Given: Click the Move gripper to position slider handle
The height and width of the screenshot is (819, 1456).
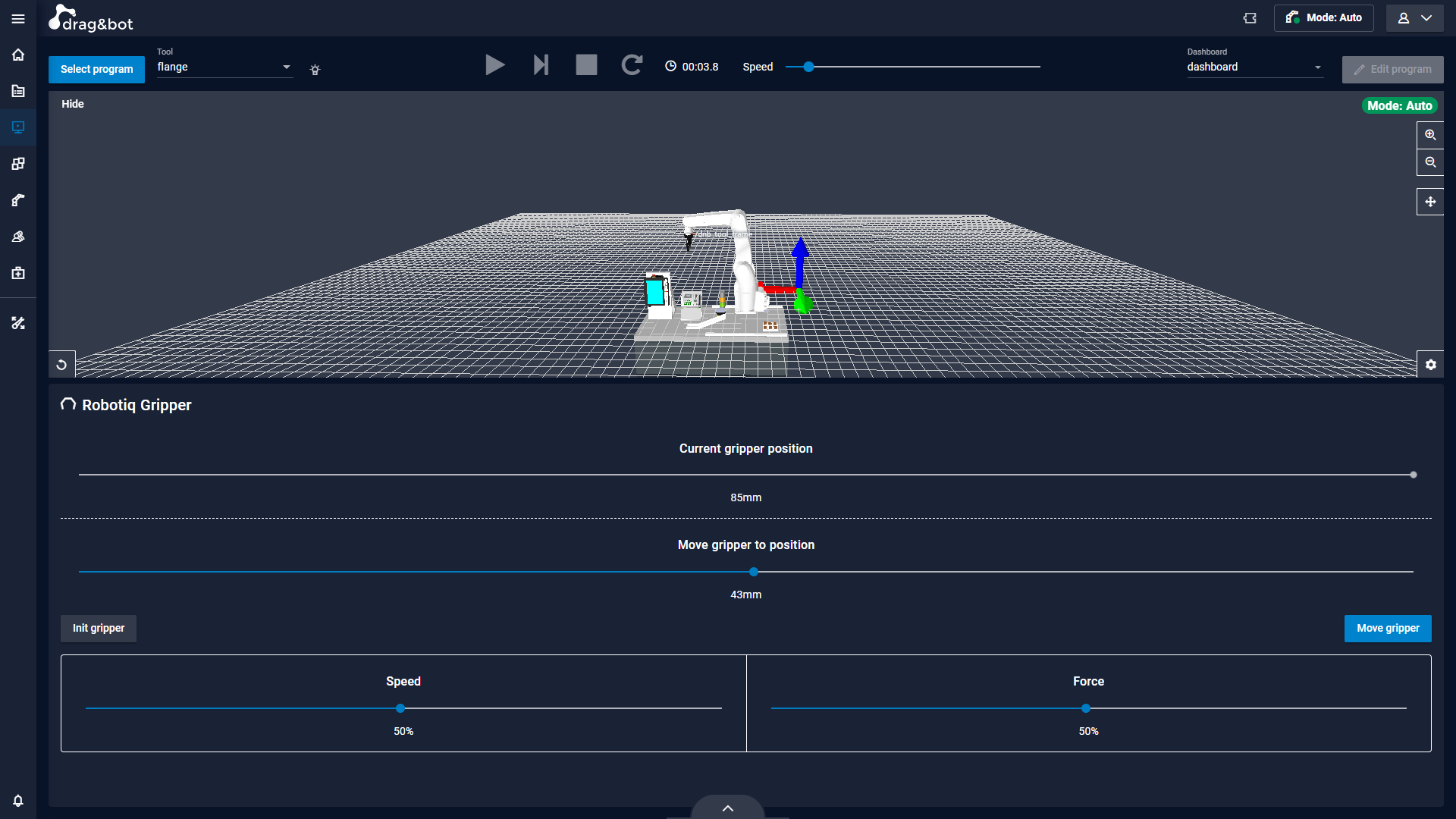Looking at the screenshot, I should coord(754,572).
